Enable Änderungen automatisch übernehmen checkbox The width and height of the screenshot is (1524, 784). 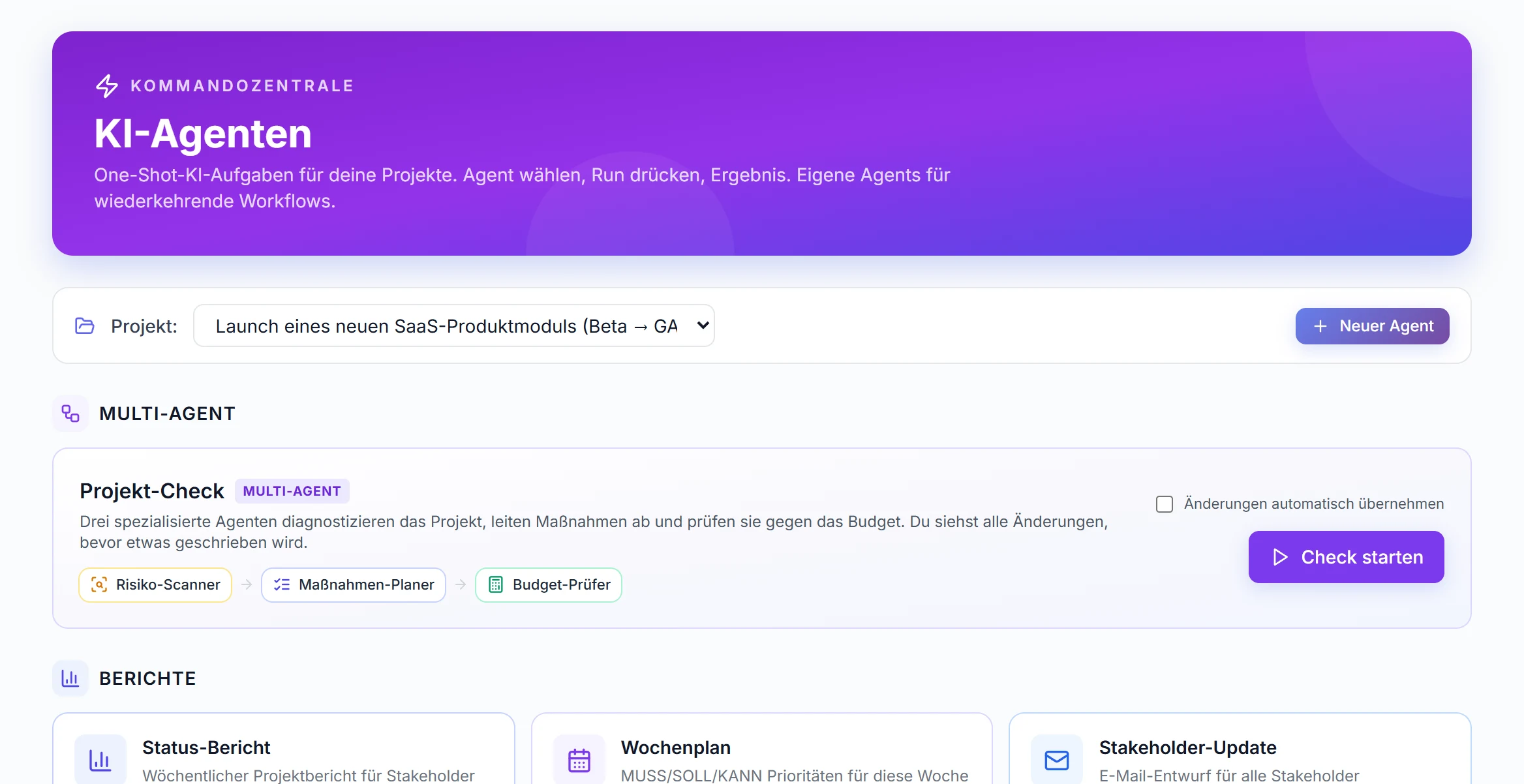point(1165,504)
